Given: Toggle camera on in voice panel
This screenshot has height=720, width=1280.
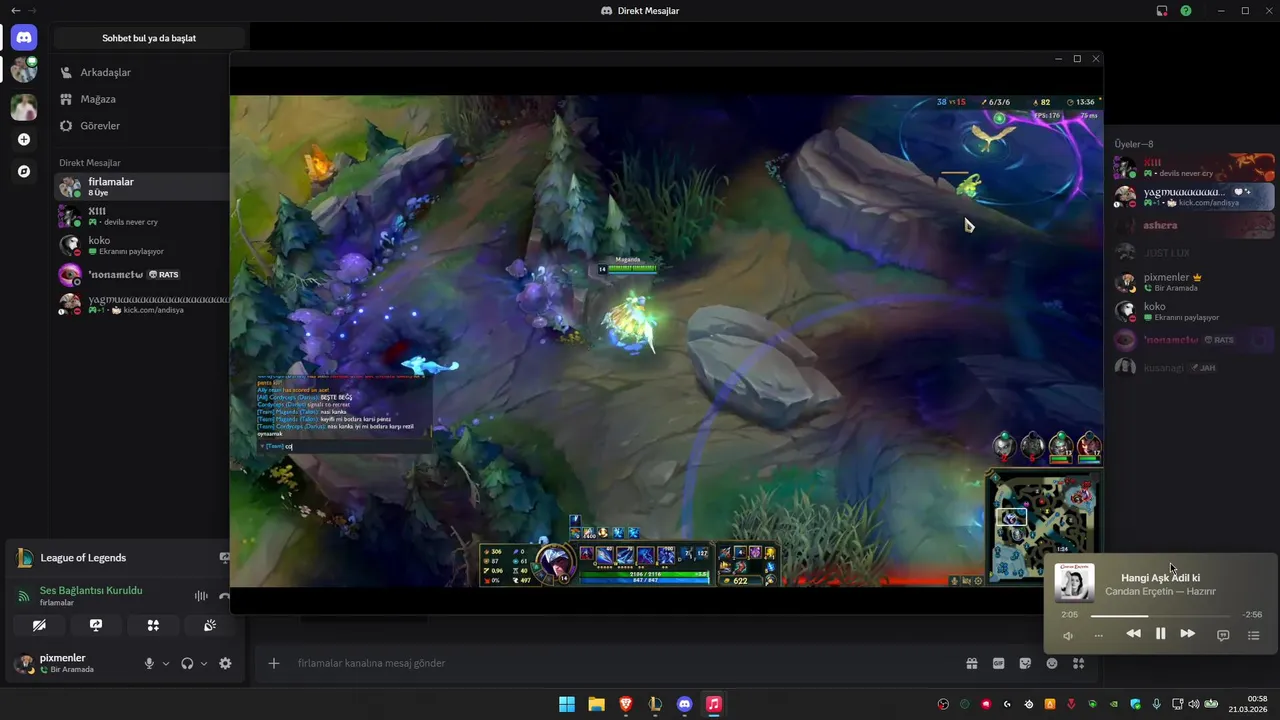Looking at the screenshot, I should [39, 625].
